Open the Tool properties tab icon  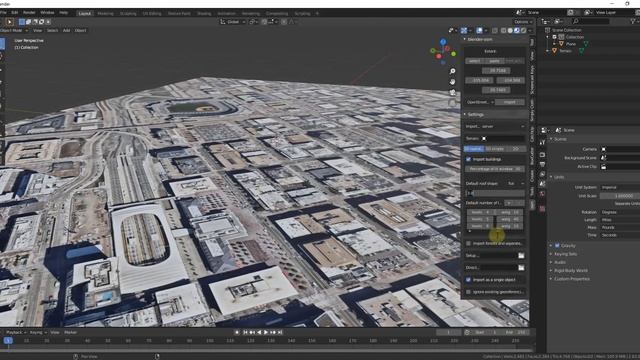pos(542,143)
